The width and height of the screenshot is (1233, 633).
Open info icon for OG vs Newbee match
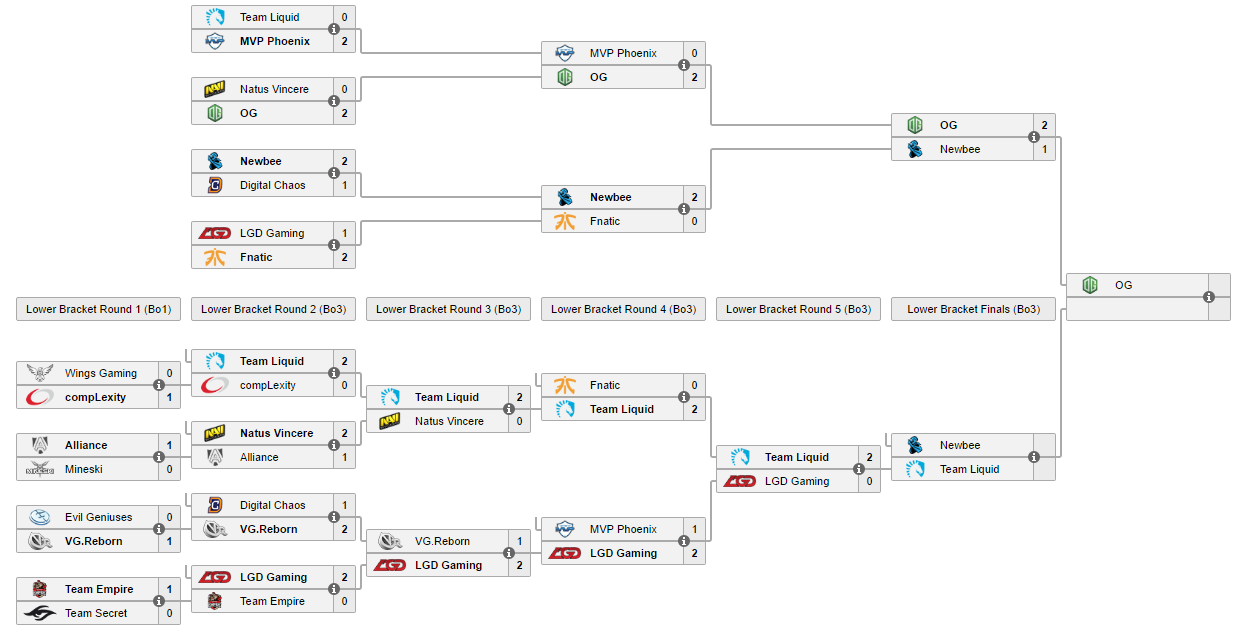1034,137
